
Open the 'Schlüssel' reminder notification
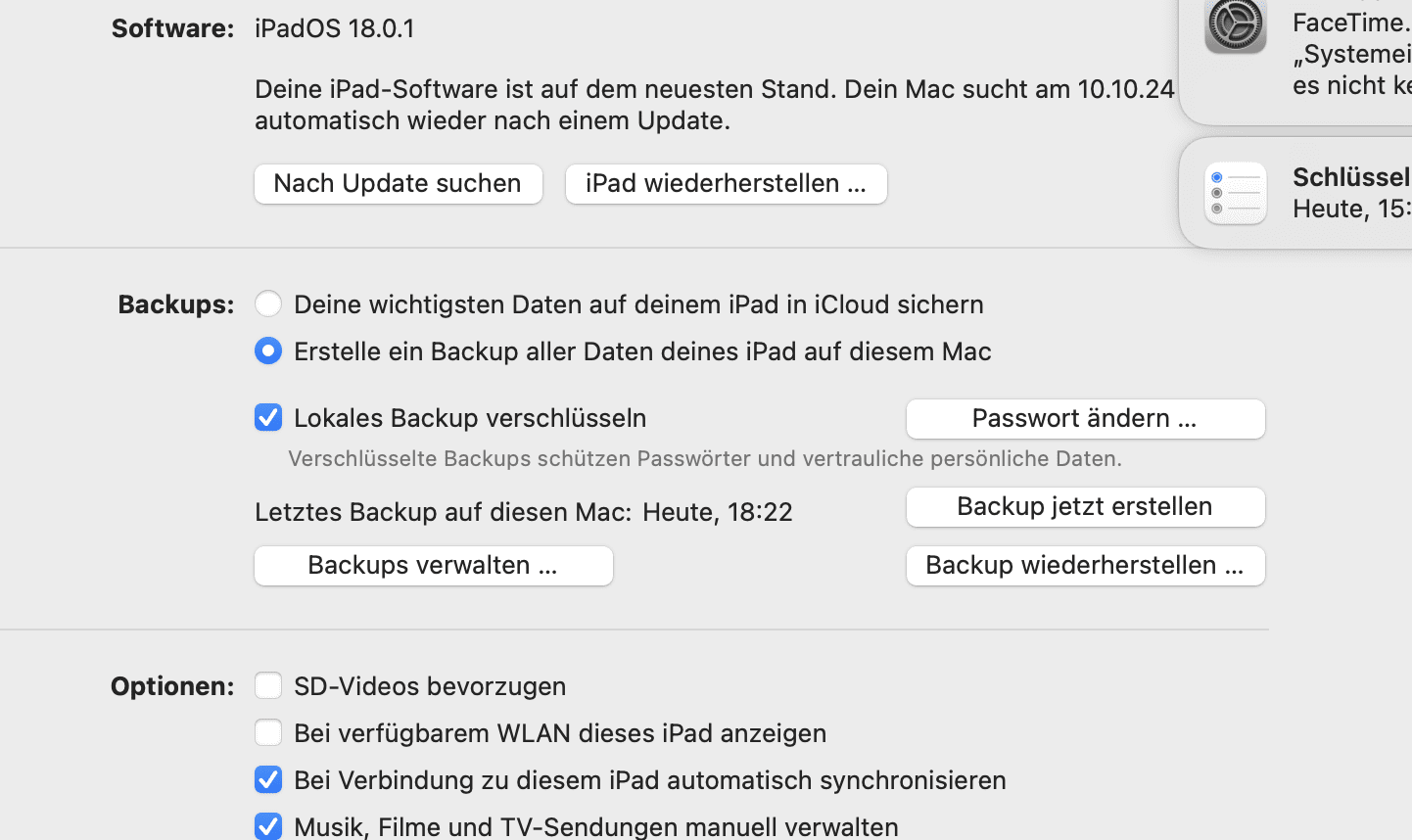(x=1349, y=193)
